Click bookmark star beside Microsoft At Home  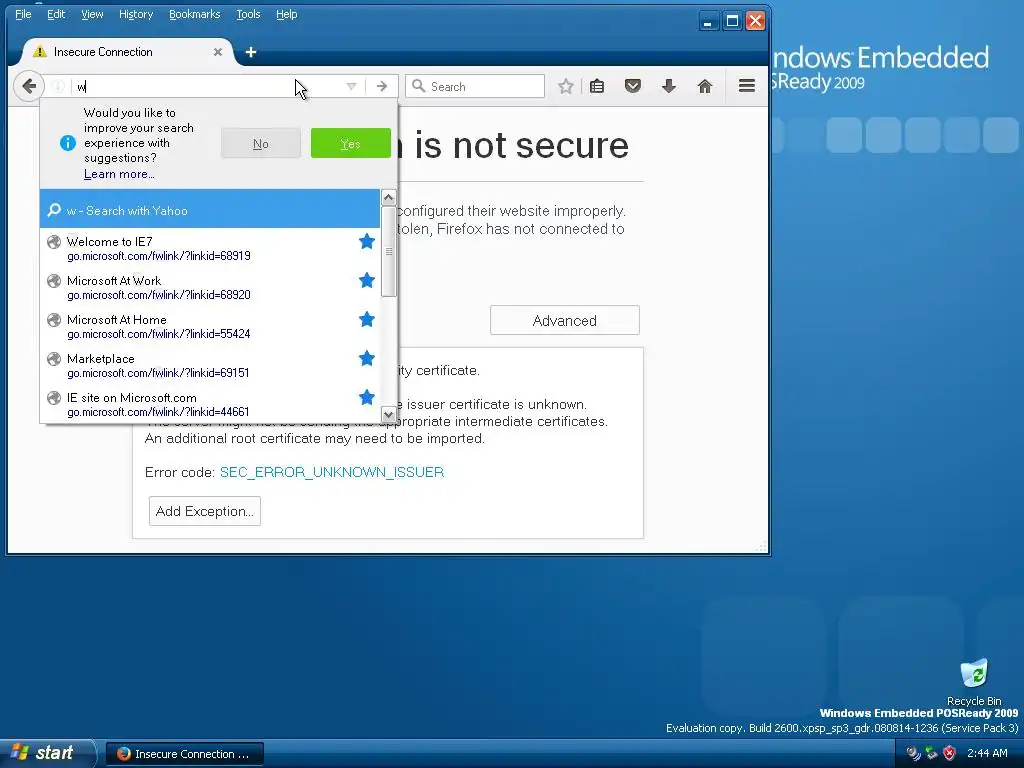[x=366, y=319]
